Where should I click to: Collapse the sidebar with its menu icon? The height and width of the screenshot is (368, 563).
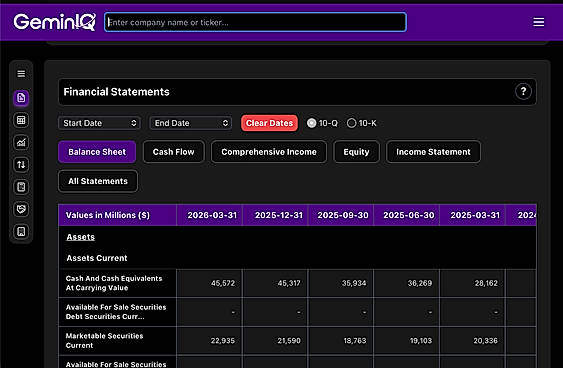point(21,74)
